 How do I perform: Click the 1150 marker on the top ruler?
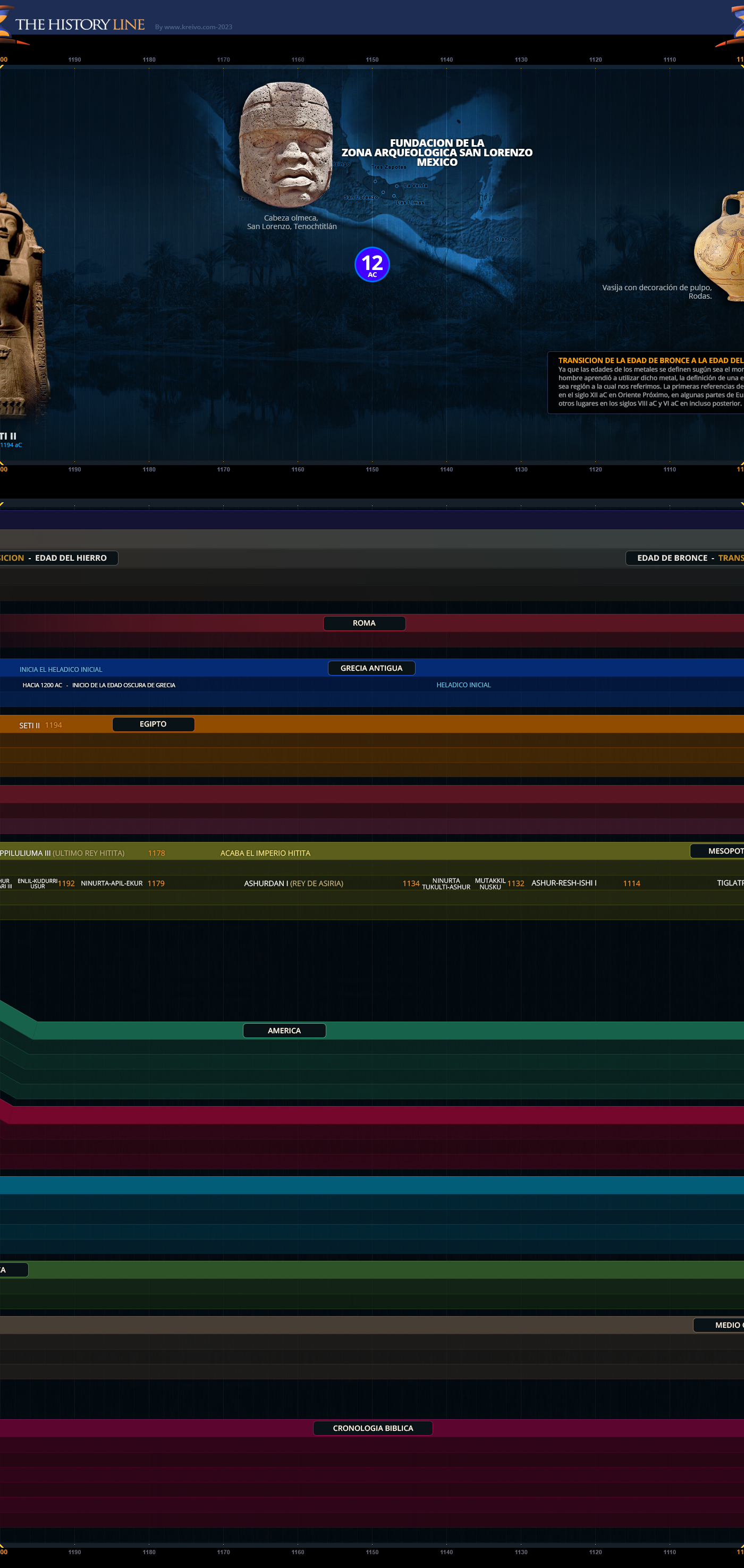pos(371,60)
